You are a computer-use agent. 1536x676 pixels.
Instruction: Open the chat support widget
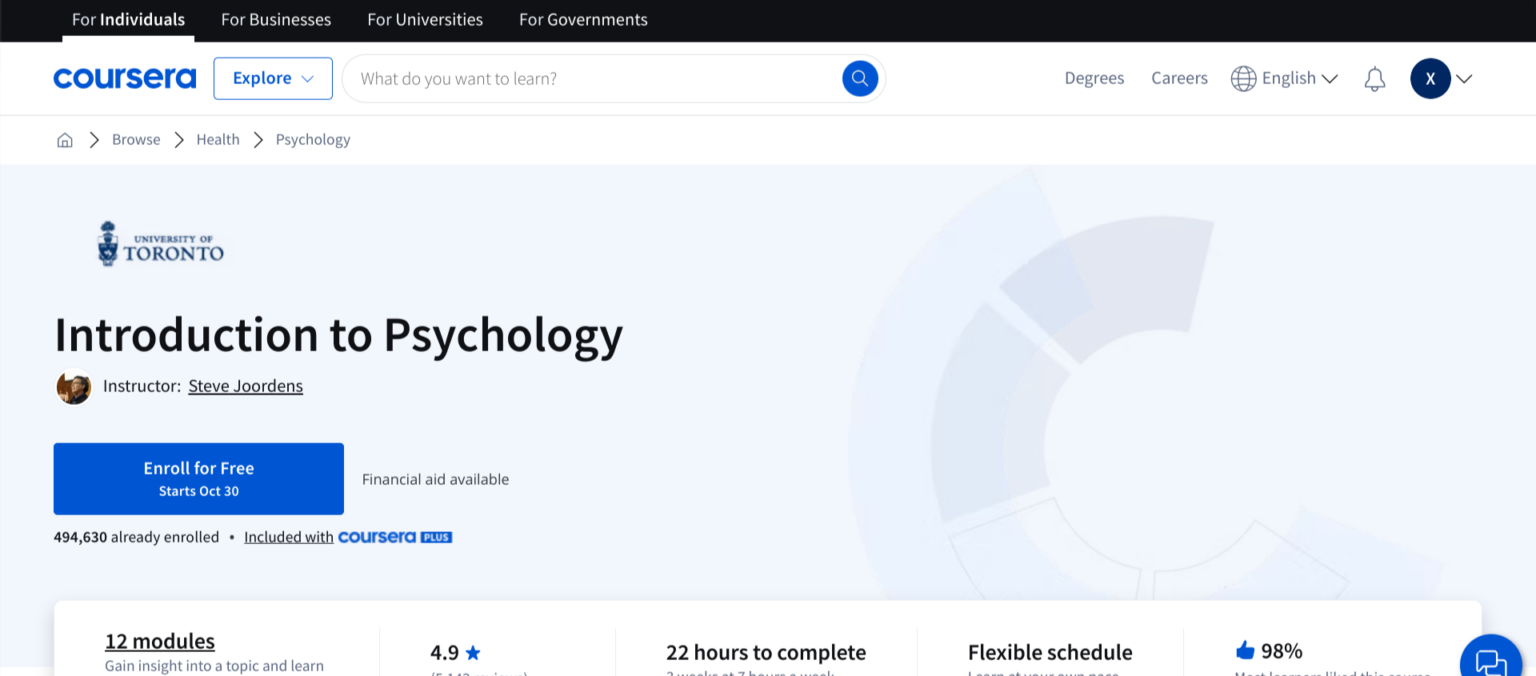coord(1491,658)
